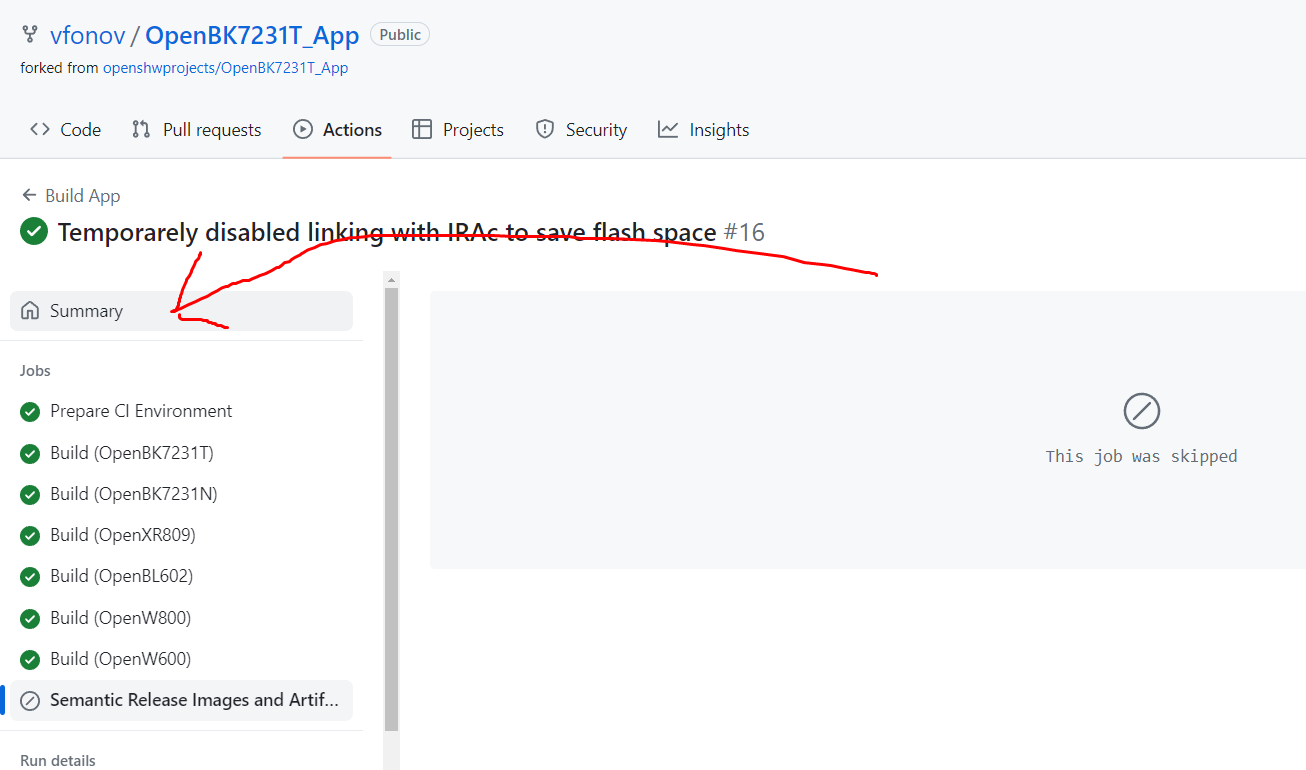Viewport: 1306px width, 770px height.
Task: Open the Summary page in sidebar
Action: [182, 311]
